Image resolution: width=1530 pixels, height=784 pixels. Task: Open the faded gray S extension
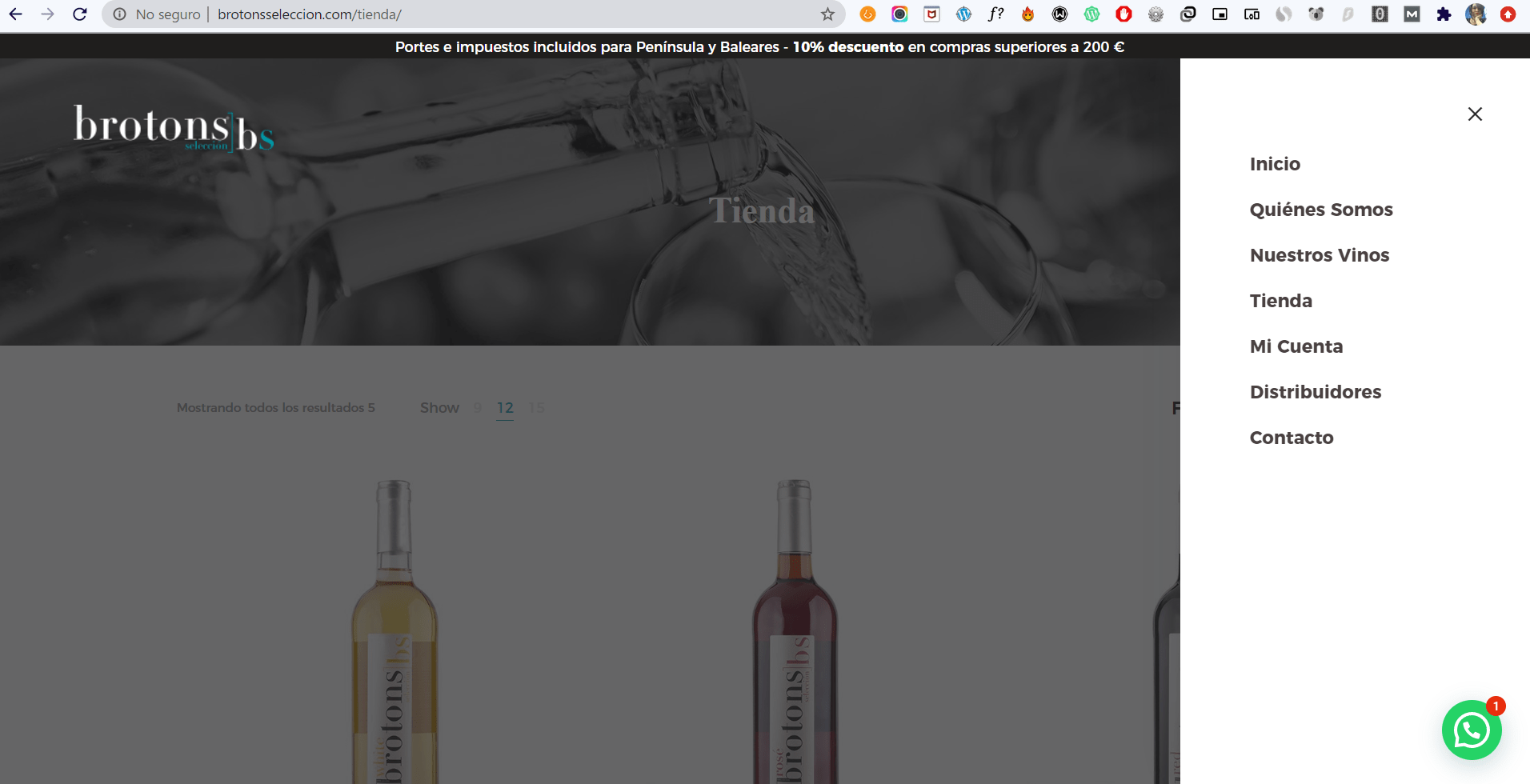pos(1348,14)
